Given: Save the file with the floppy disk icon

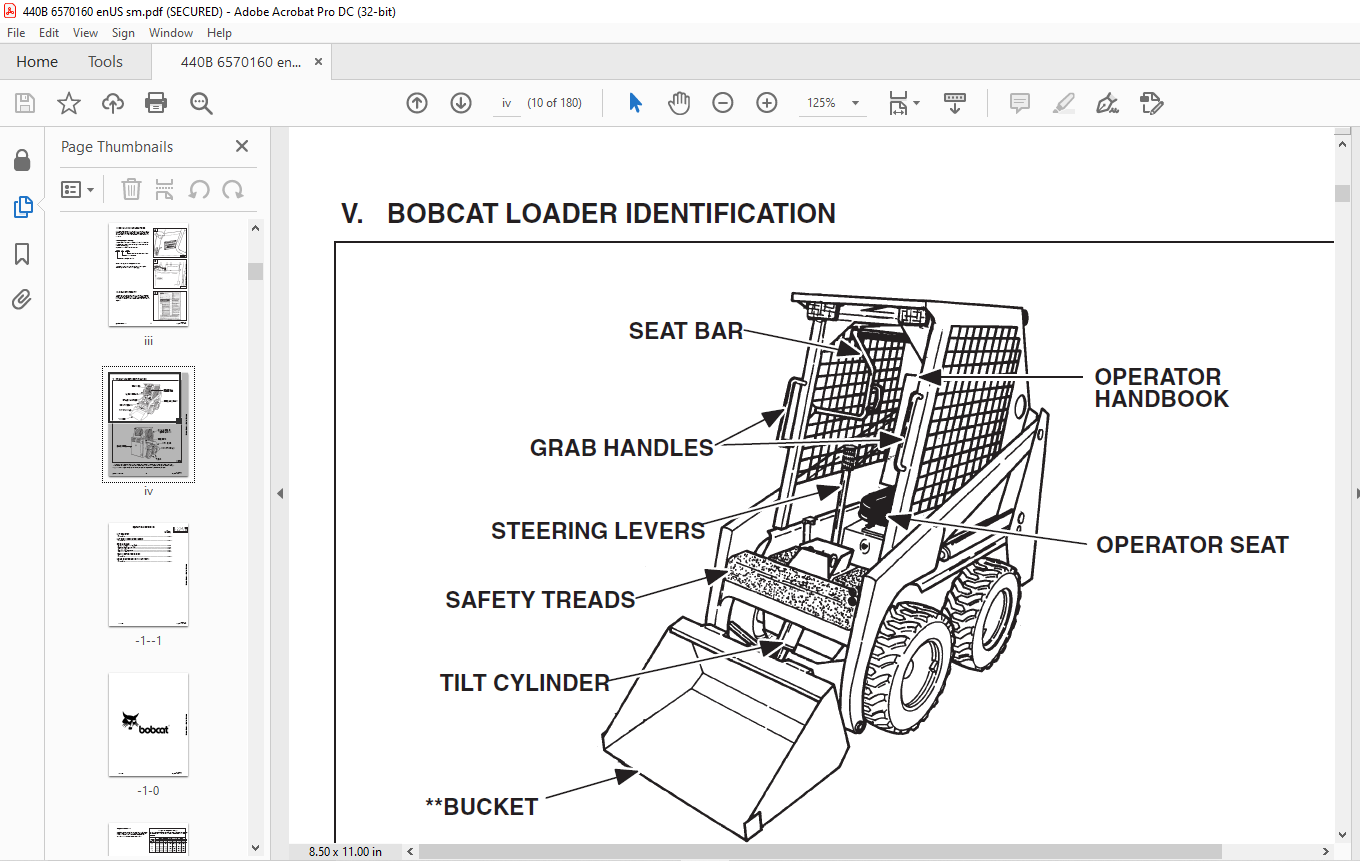Looking at the screenshot, I should pyautogui.click(x=25, y=103).
